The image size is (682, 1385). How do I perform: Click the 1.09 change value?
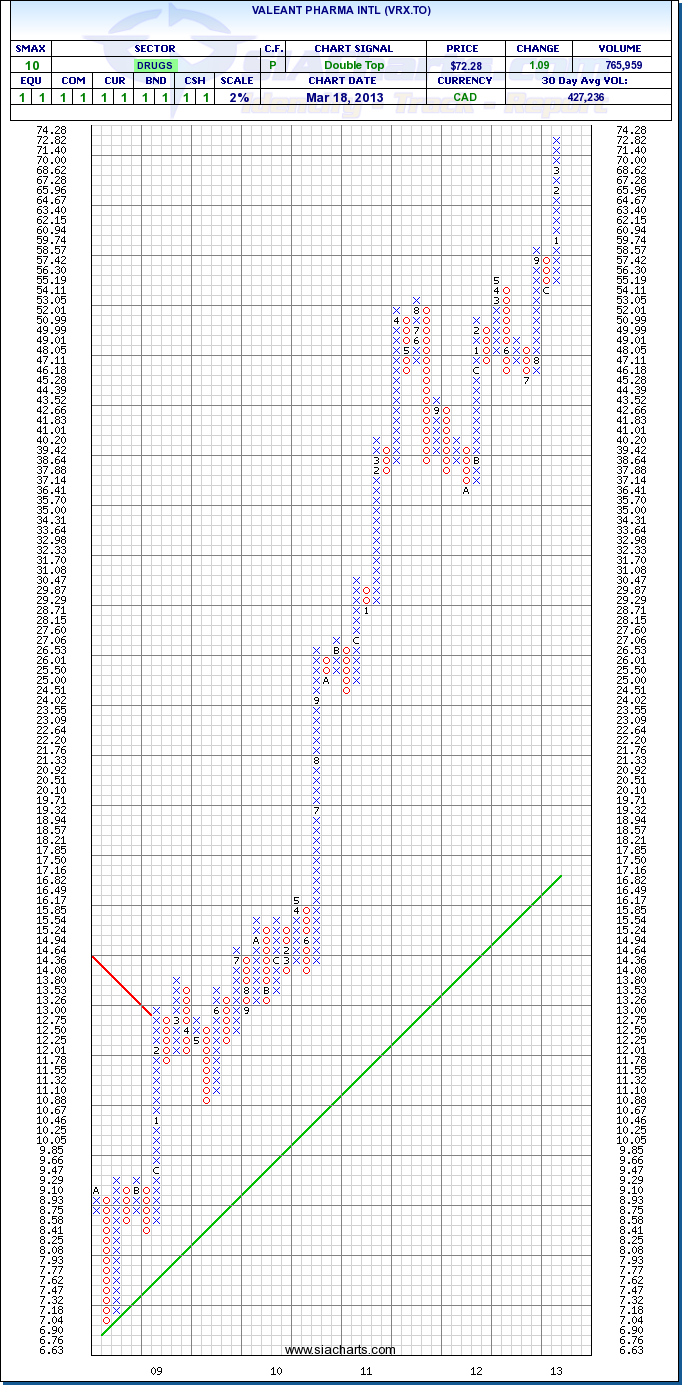(538, 64)
